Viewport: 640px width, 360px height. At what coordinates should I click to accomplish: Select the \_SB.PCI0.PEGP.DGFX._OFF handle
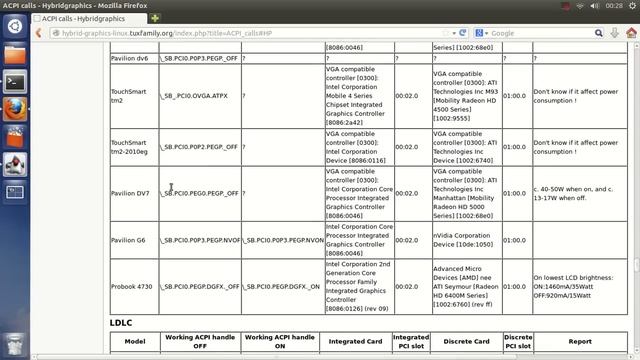tap(200, 287)
